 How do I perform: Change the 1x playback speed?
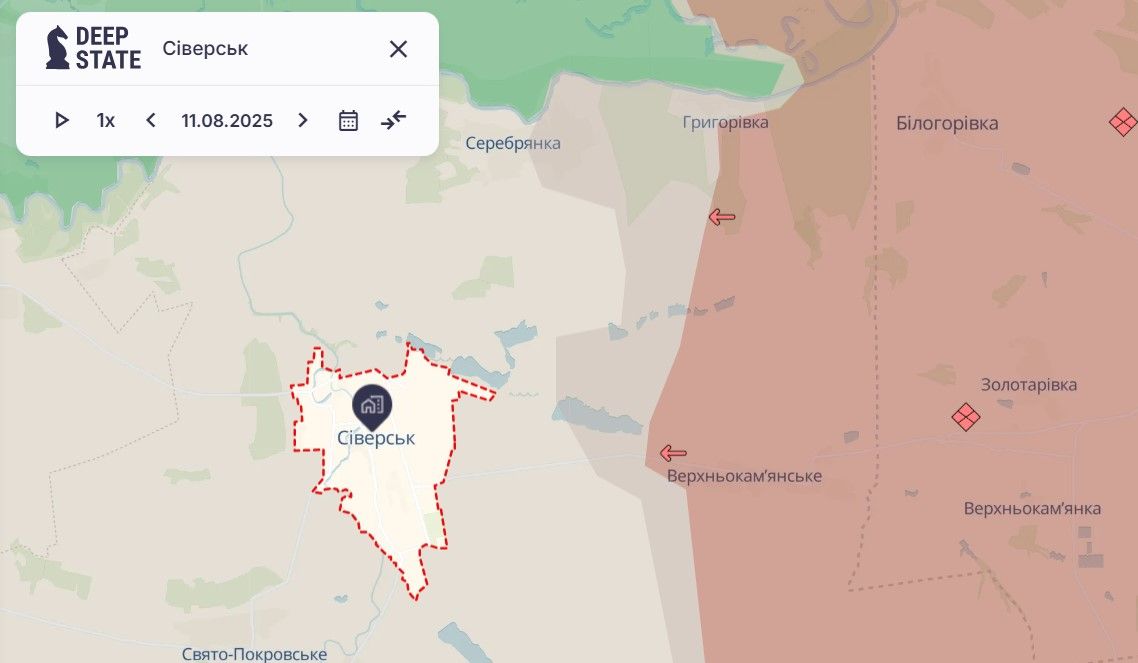coord(106,120)
